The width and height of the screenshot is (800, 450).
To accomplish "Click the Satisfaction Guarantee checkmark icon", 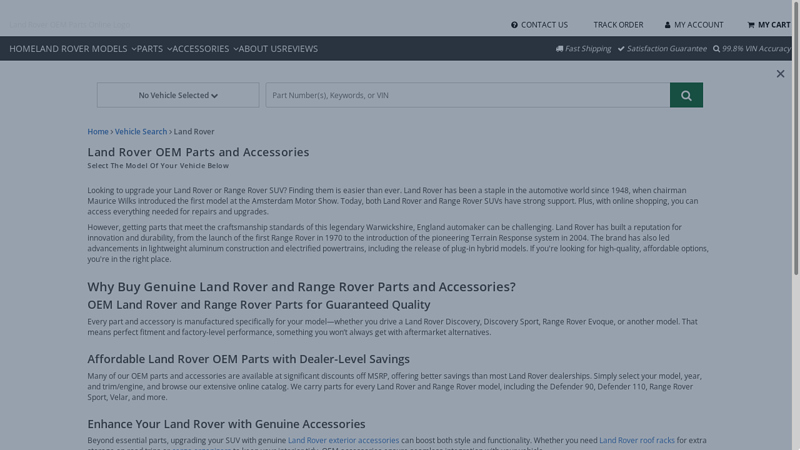I will tap(621, 48).
